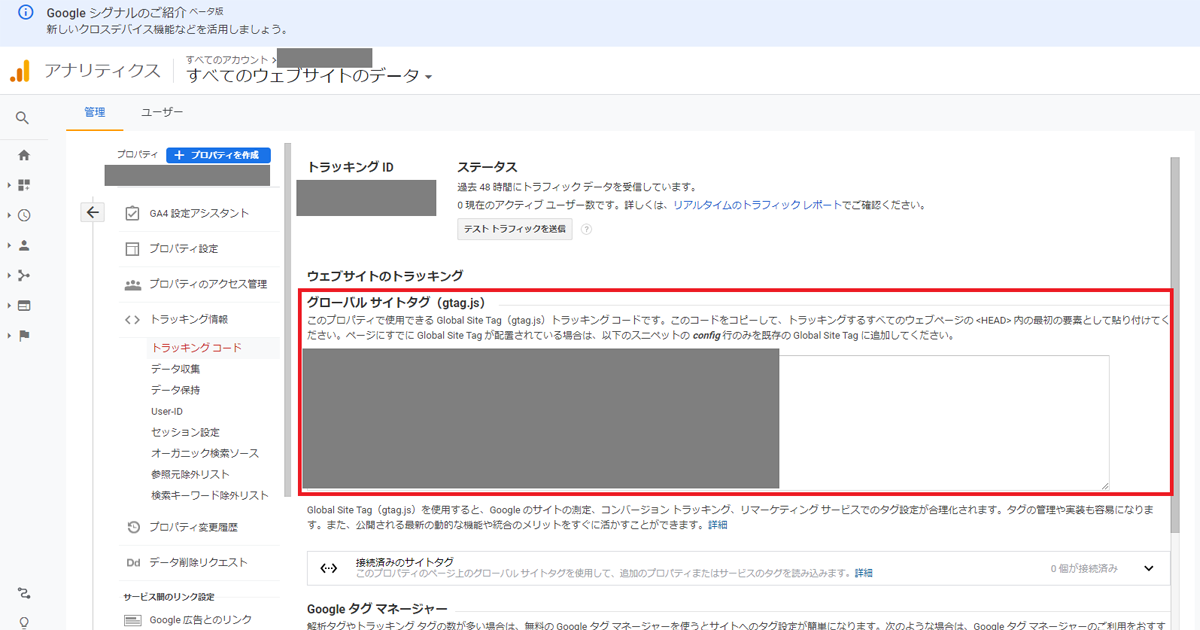Expand the Audience sidebar section arrow
The image size is (1200, 630).
point(9,245)
